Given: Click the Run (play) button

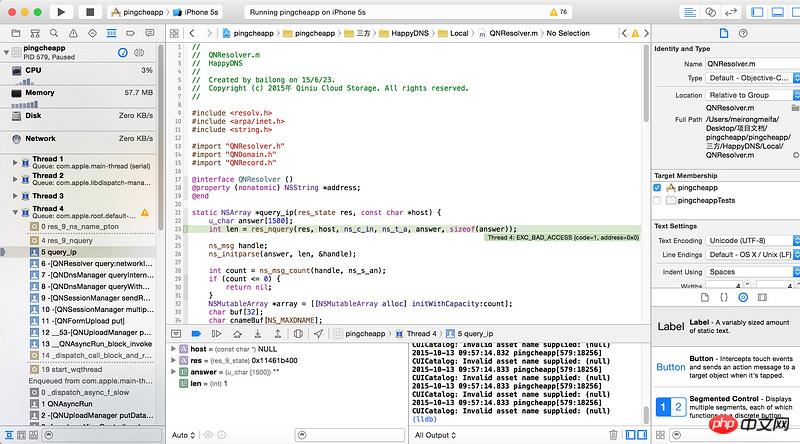Looking at the screenshot, I should click(61, 12).
